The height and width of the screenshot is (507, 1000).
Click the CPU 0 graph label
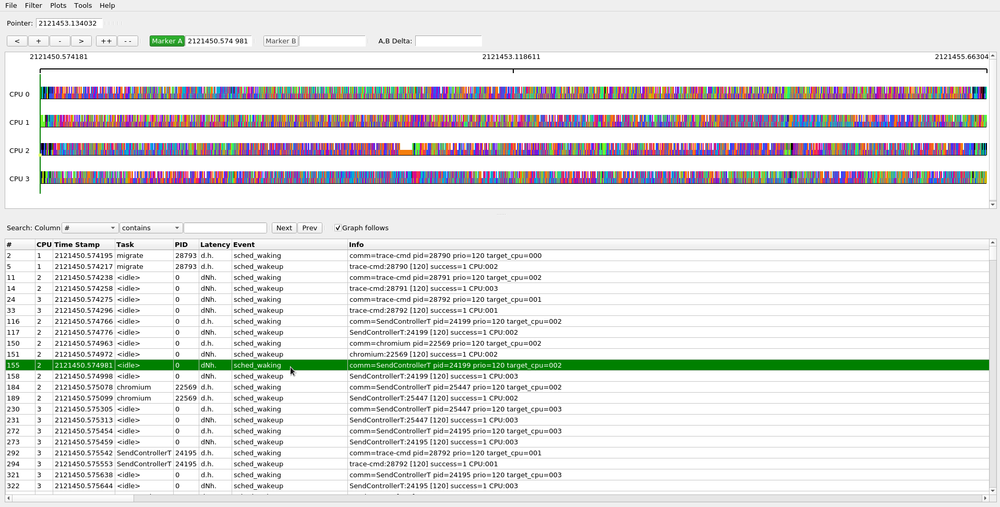tap(19, 94)
